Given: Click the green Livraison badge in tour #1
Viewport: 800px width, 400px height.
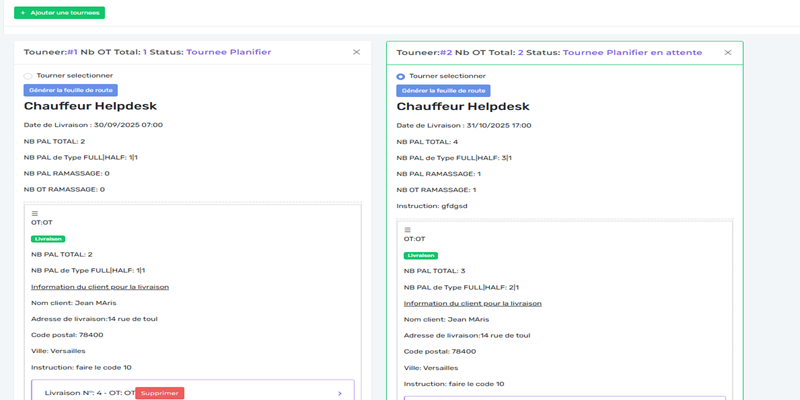Looking at the screenshot, I should 47,239.
